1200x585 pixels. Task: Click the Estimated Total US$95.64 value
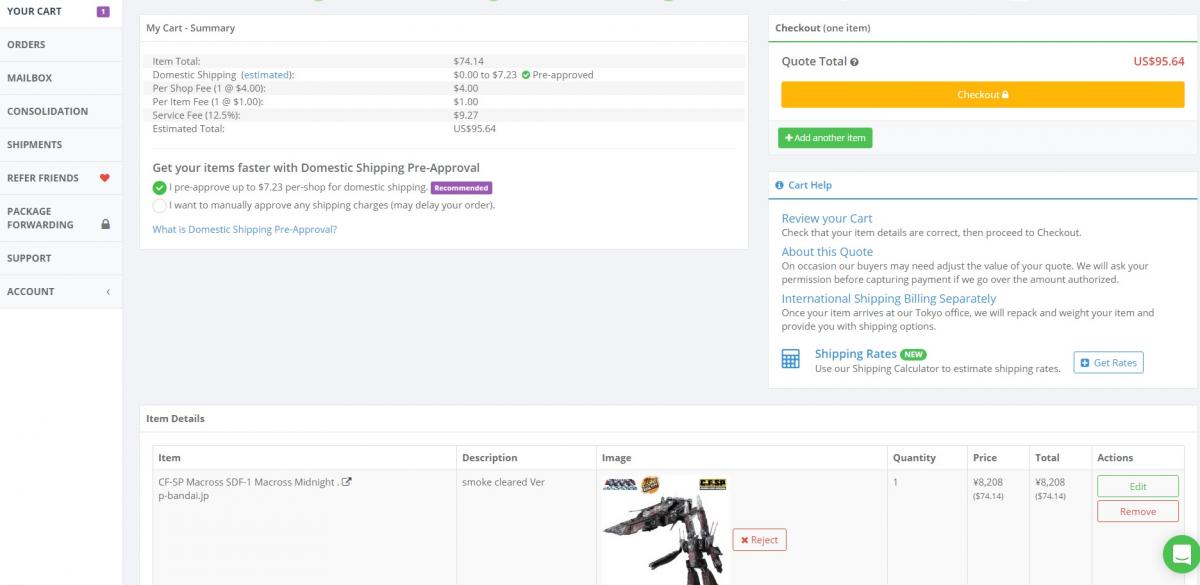click(475, 129)
